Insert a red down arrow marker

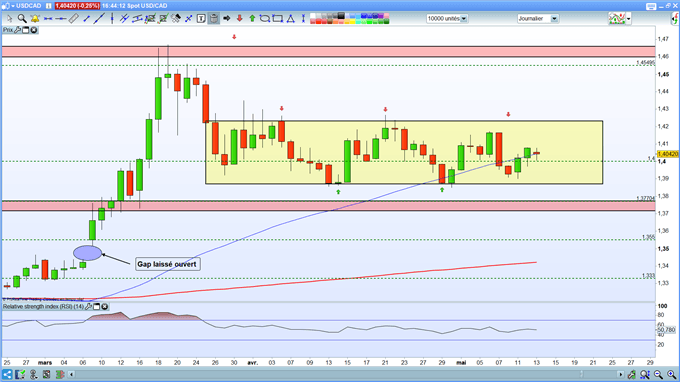(x=239, y=19)
